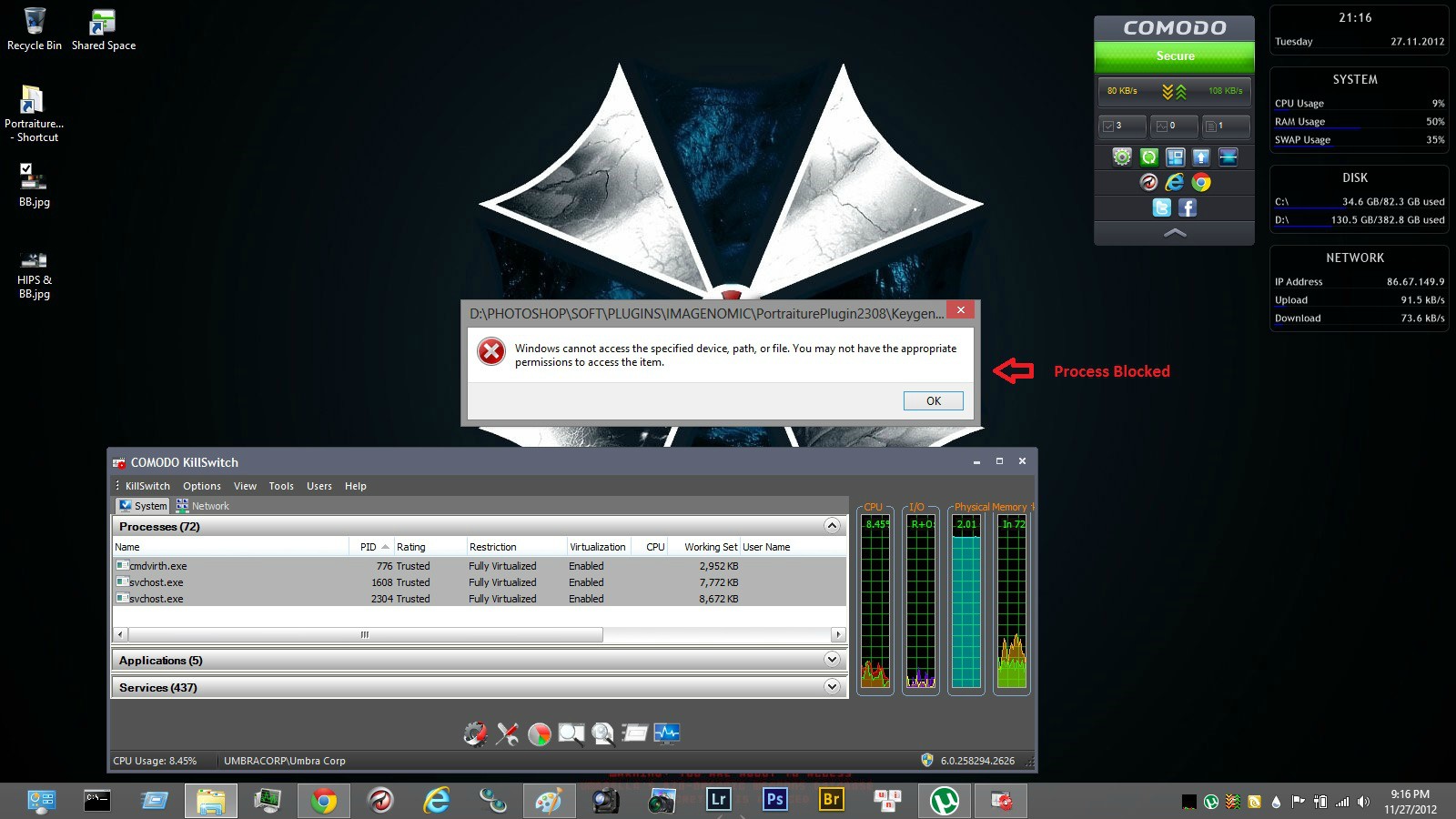
Task: Click the green refresh icon in COMODO widget
Action: (x=1149, y=157)
